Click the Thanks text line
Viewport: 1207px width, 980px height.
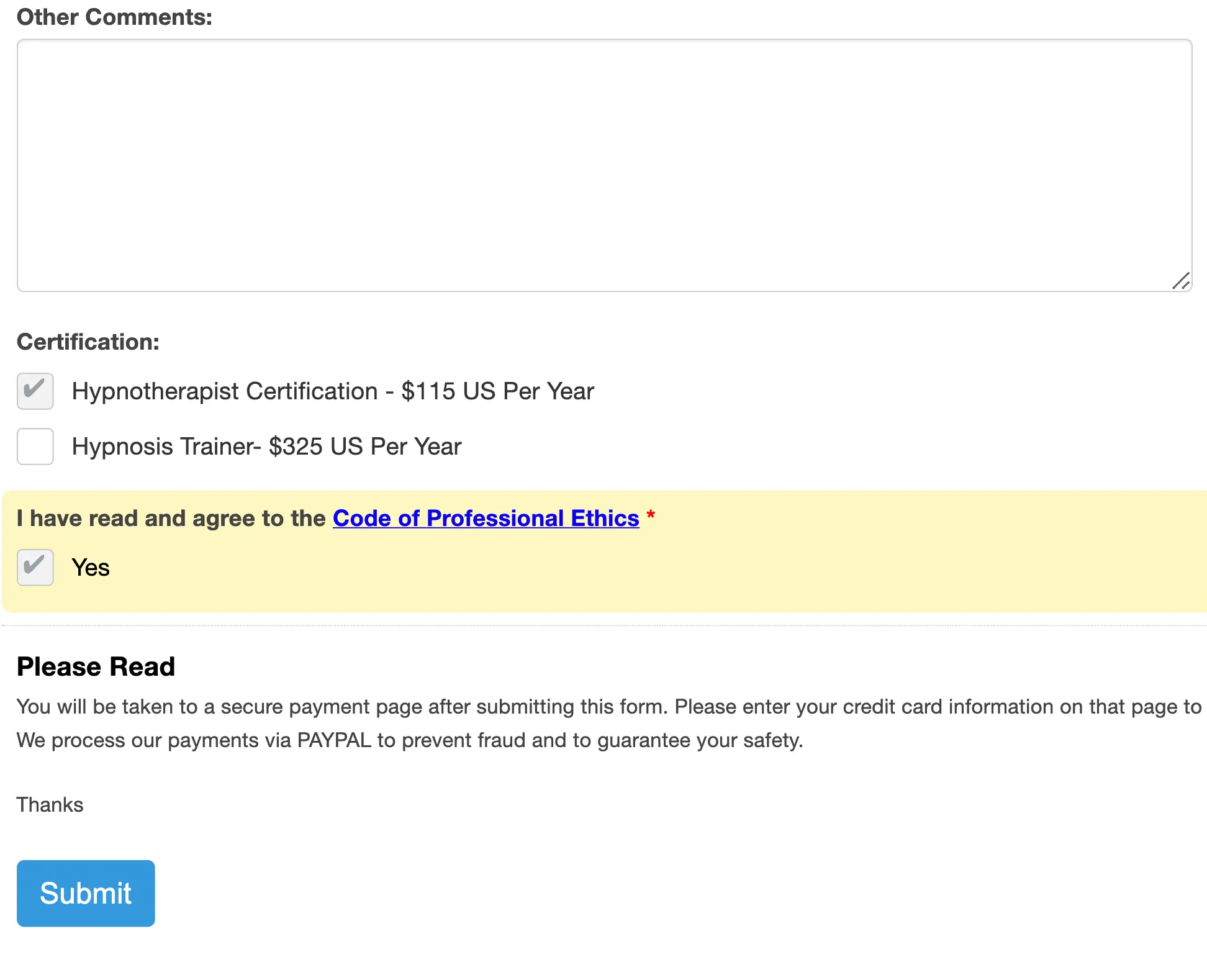tap(50, 805)
